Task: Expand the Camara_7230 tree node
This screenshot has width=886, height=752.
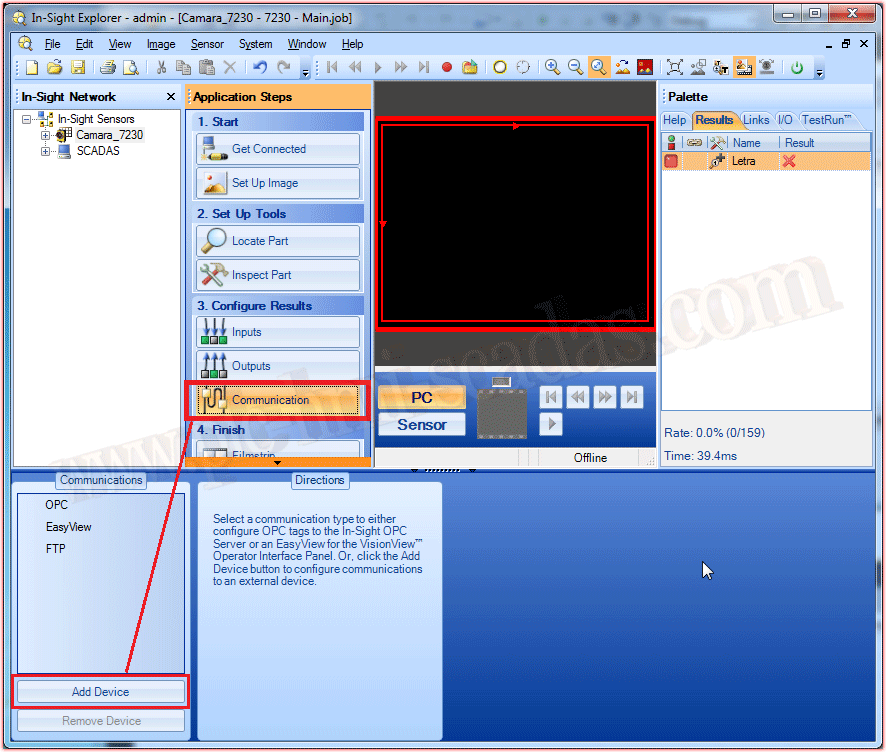Action: tap(45, 135)
